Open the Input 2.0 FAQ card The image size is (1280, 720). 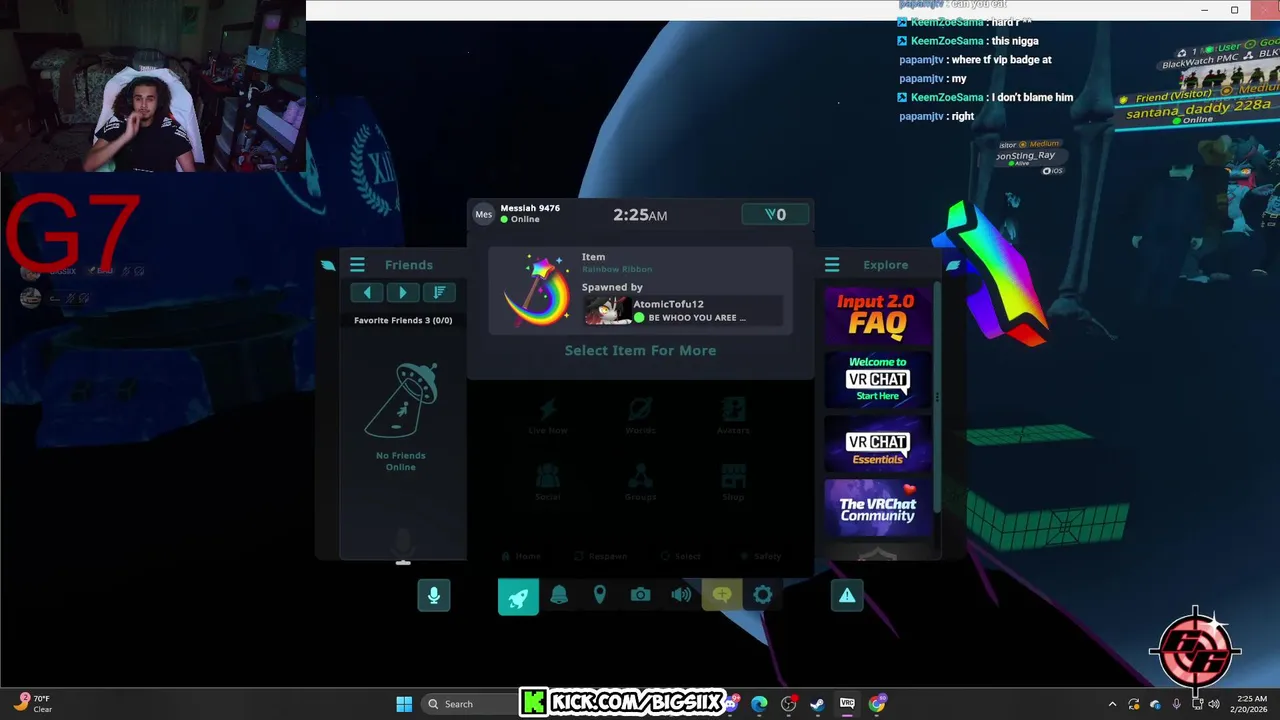tap(878, 315)
